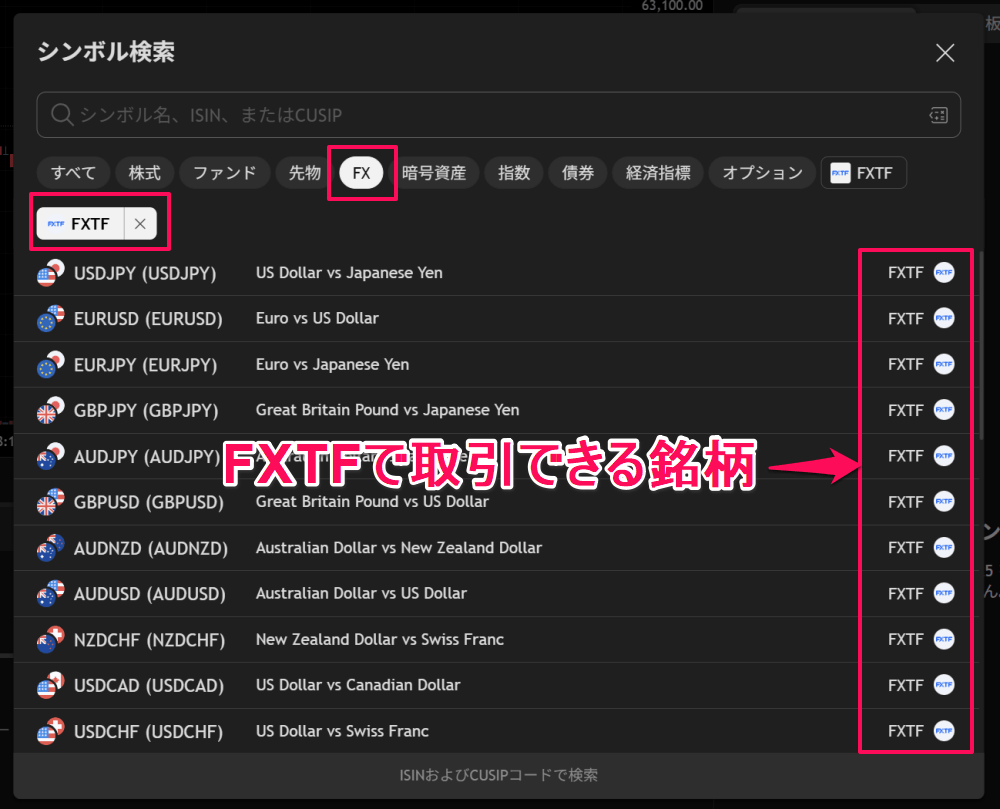Click FXTF logo icon on USDJPY row
This screenshot has height=809, width=1000.
pos(944,273)
